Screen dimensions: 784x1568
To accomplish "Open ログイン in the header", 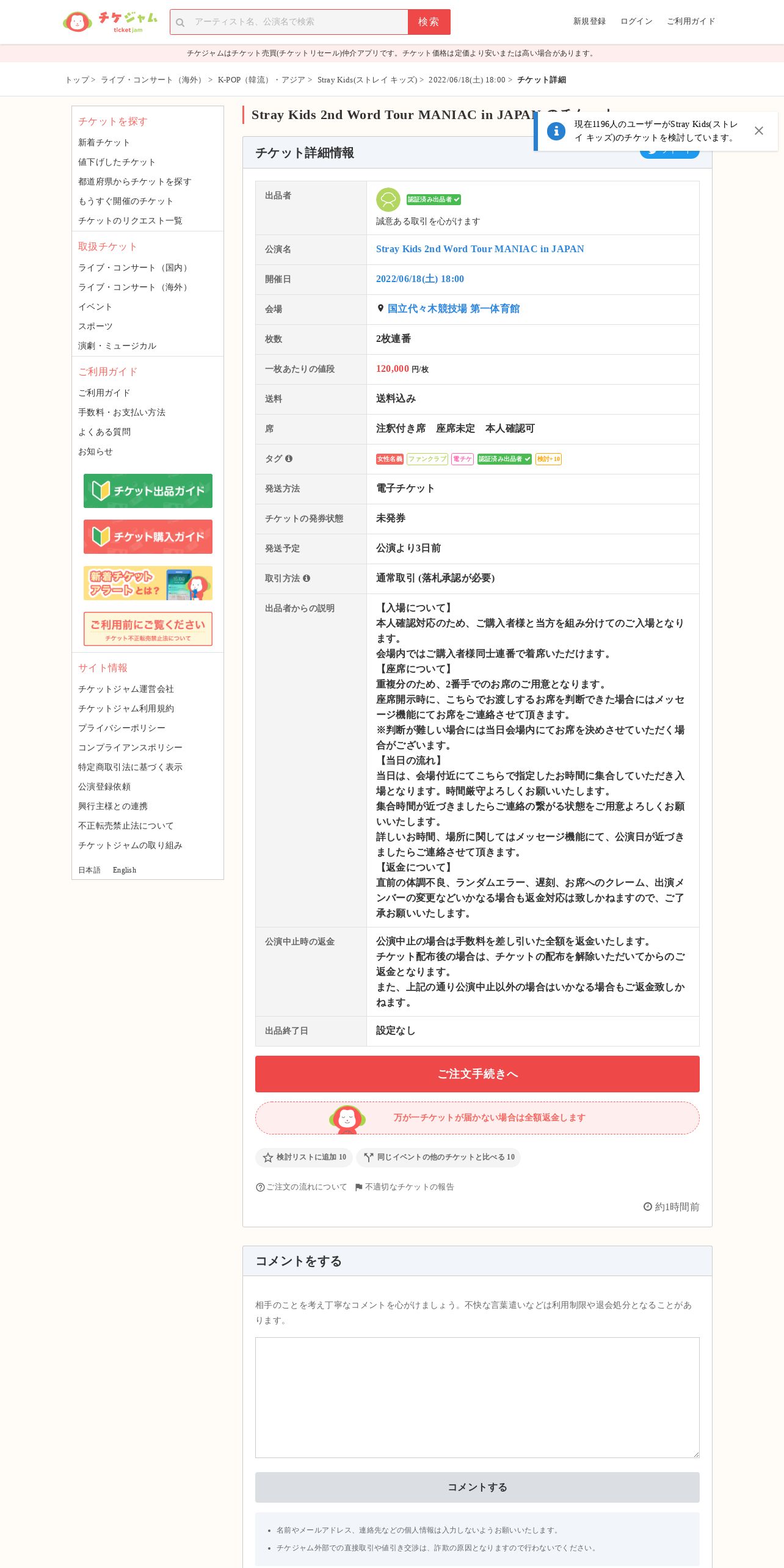I will tap(636, 21).
